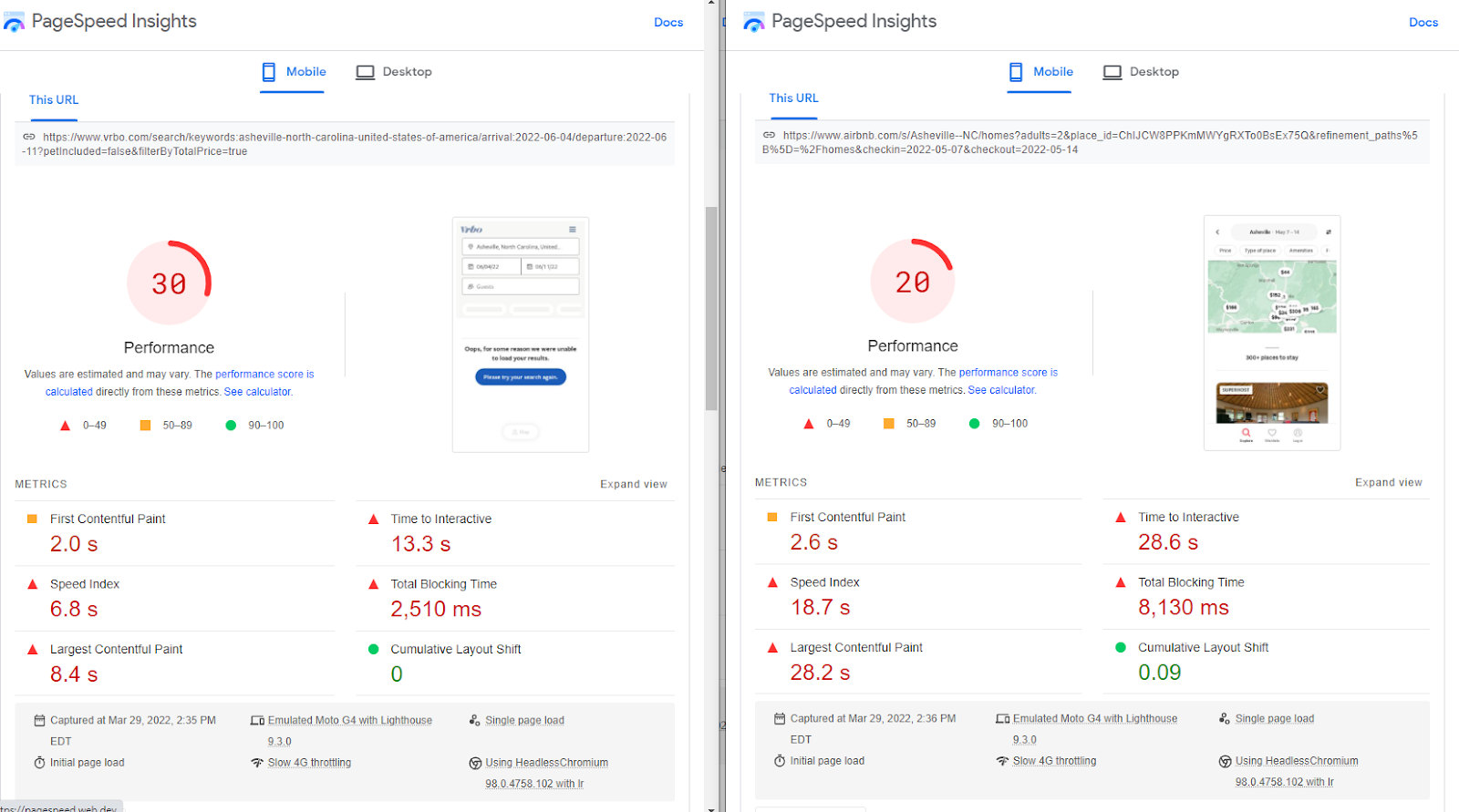Image resolution: width=1459 pixels, height=812 pixels.
Task: Click the orange square beside First Contentful Paint 2.6 s
Action: click(x=772, y=517)
